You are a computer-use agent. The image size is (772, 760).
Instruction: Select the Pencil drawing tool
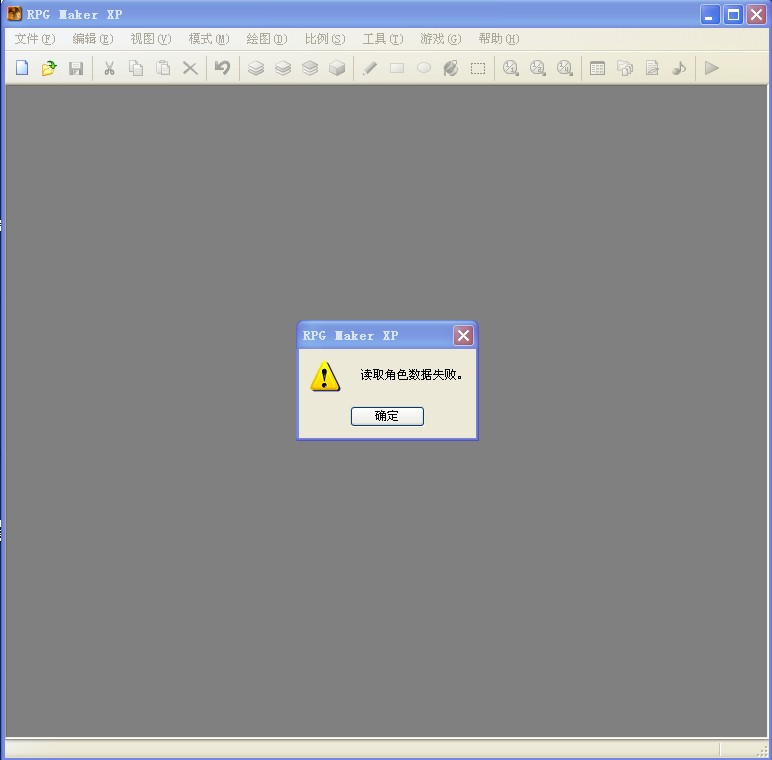(370, 68)
